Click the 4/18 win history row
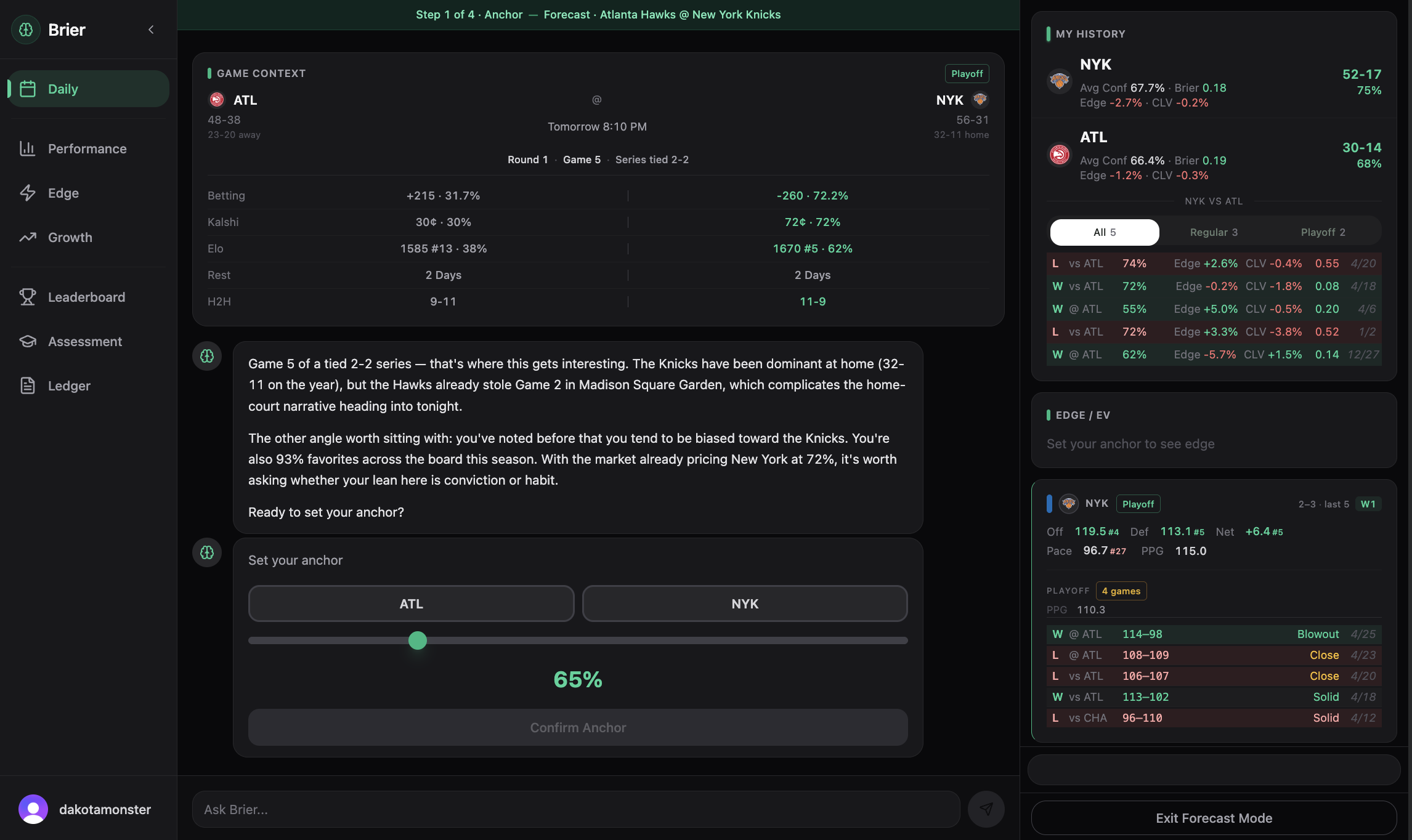Viewport: 1412px width, 840px height. 1214,286
